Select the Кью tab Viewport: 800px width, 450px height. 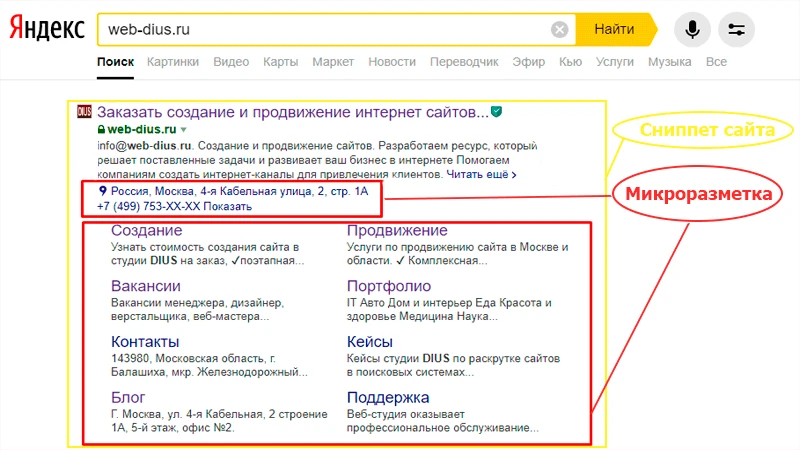[570, 62]
